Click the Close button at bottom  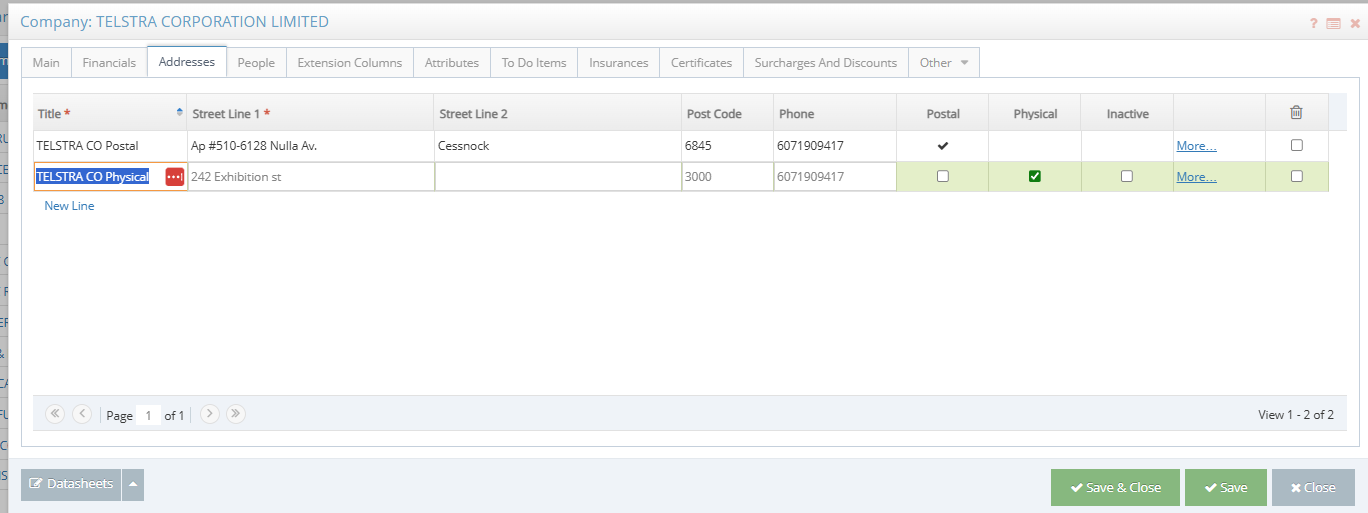(1313, 487)
